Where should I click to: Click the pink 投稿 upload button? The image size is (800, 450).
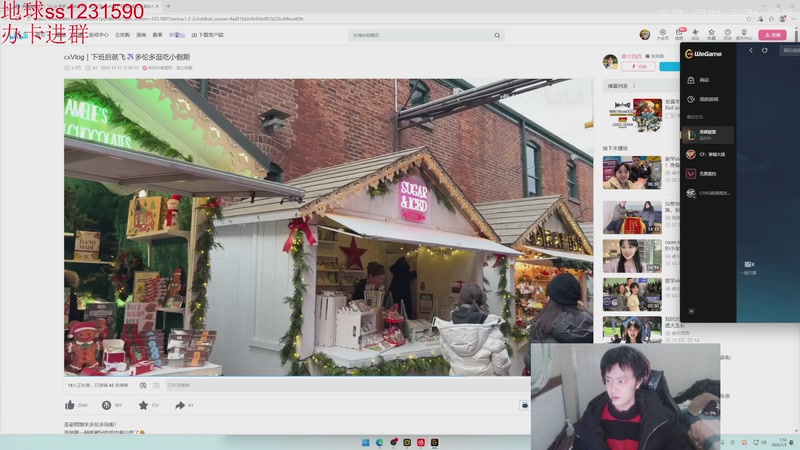pos(772,35)
